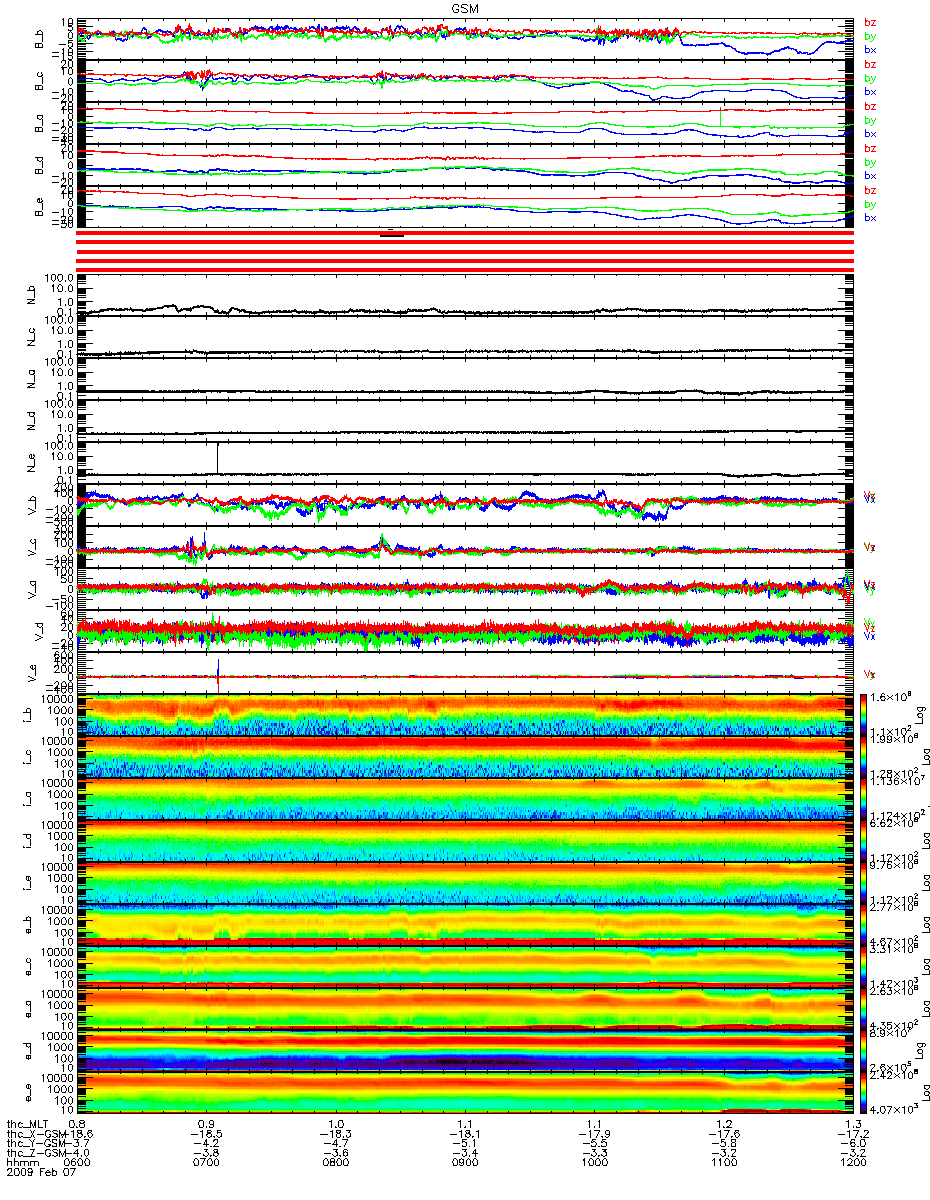
Task: Click the short black bar on red stripes
Action: coord(391,235)
